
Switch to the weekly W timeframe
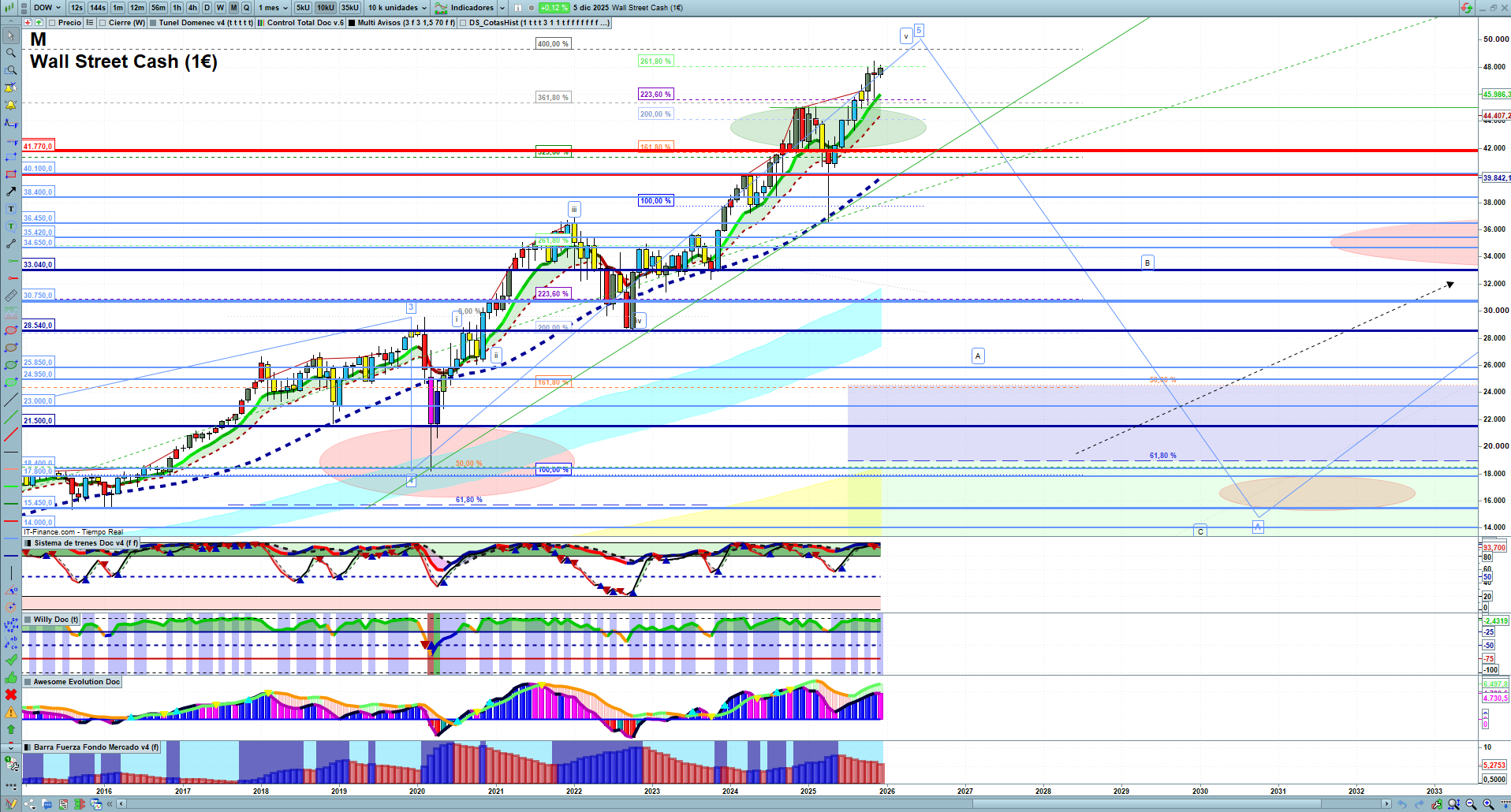(x=220, y=8)
